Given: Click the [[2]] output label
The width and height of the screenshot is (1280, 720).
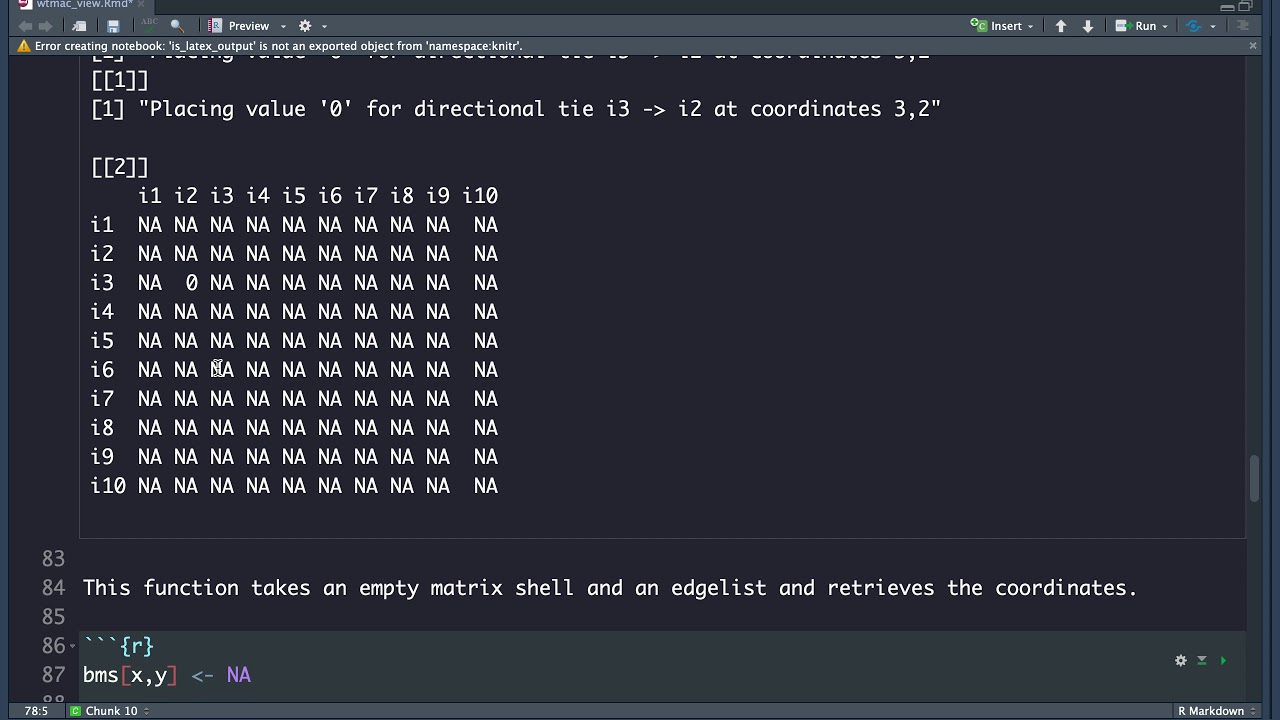Looking at the screenshot, I should [x=120, y=167].
